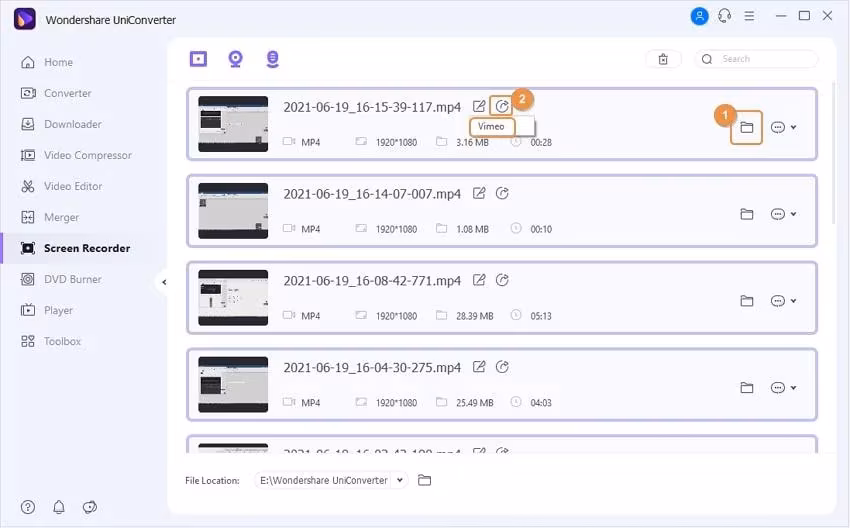The height and width of the screenshot is (528, 850).
Task: Click share icon for 2021-06-19_16-04-30-275.mp4
Action: click(502, 366)
